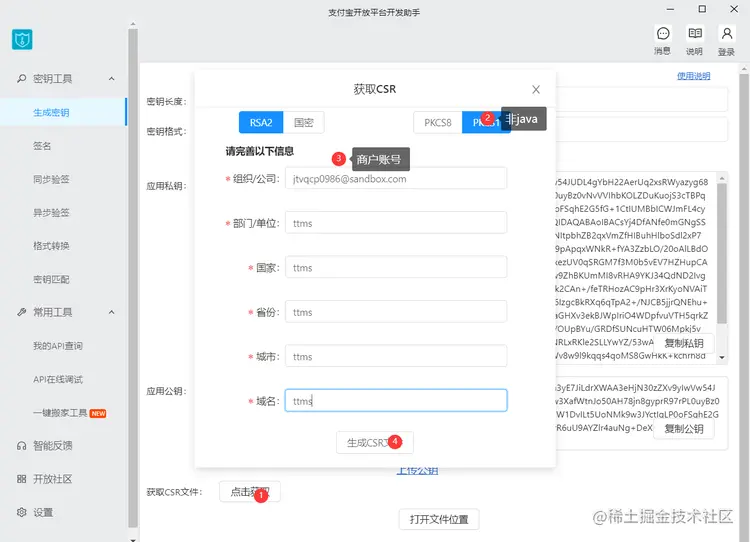Click the 域名 input field

click(396, 401)
